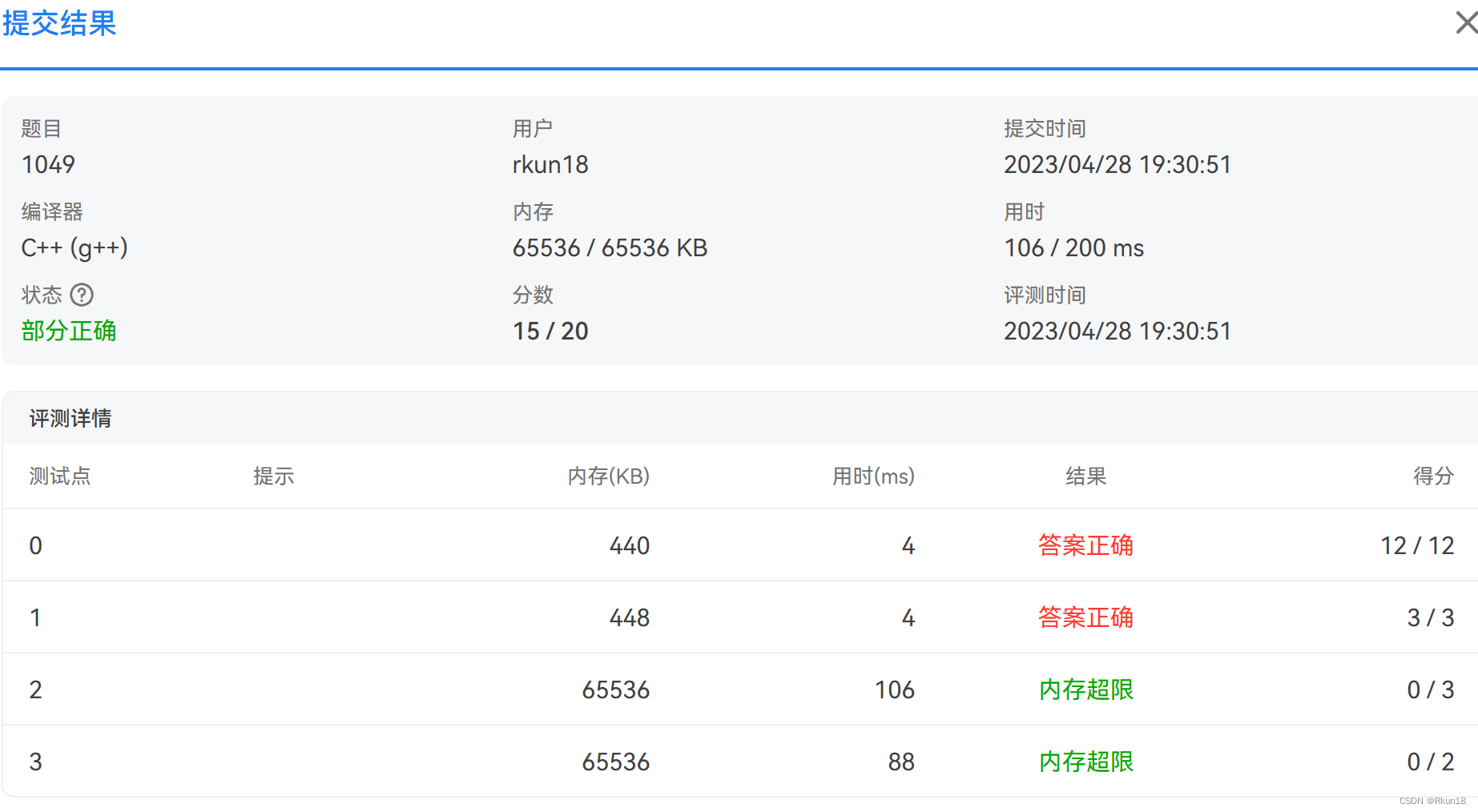Click time value 4 in test point 0 row
1478x812 pixels.
click(x=908, y=545)
